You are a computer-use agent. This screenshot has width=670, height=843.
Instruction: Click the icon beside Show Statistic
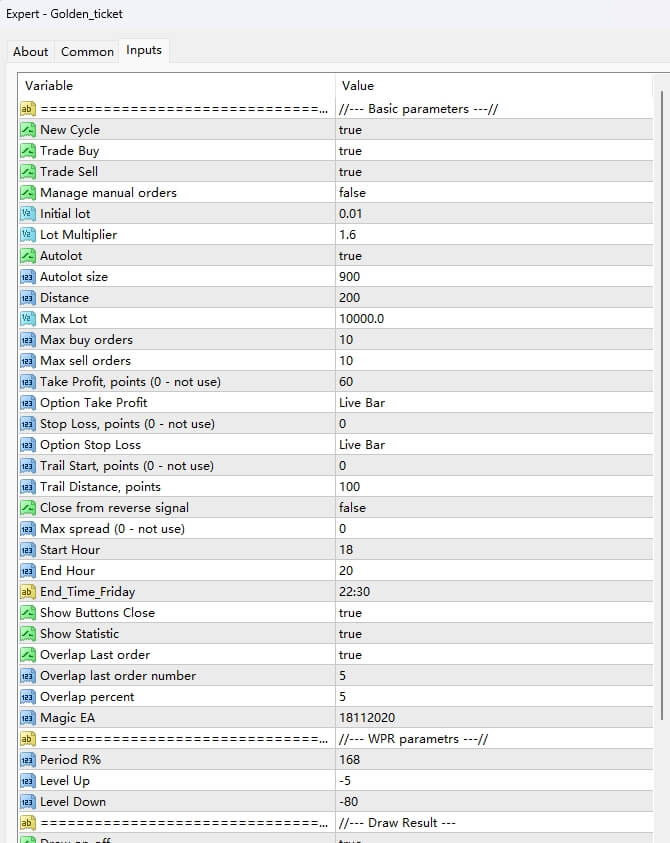click(x=27, y=633)
